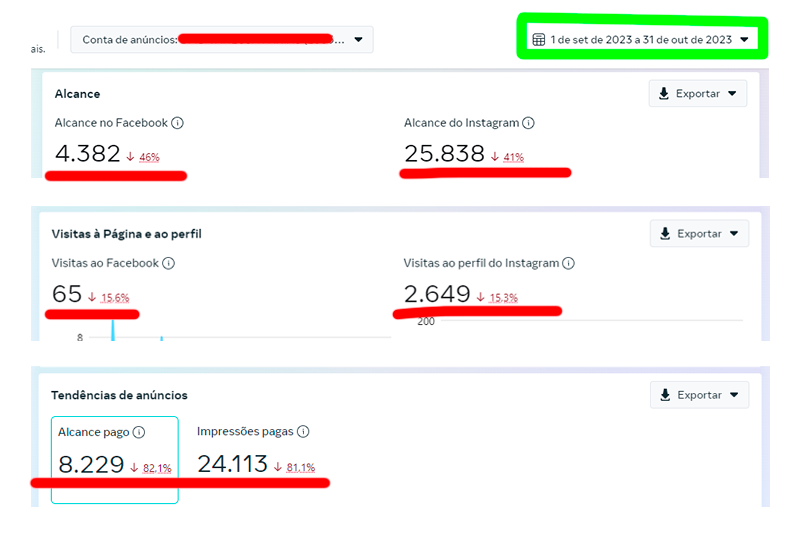
Task: Open the date range dropdown 1 de set 2023
Action: point(642,40)
